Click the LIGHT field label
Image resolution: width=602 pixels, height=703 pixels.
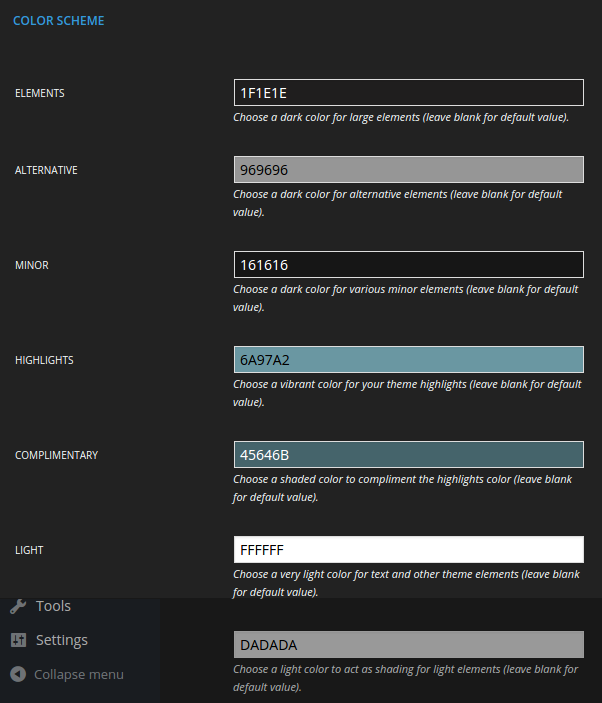point(30,550)
